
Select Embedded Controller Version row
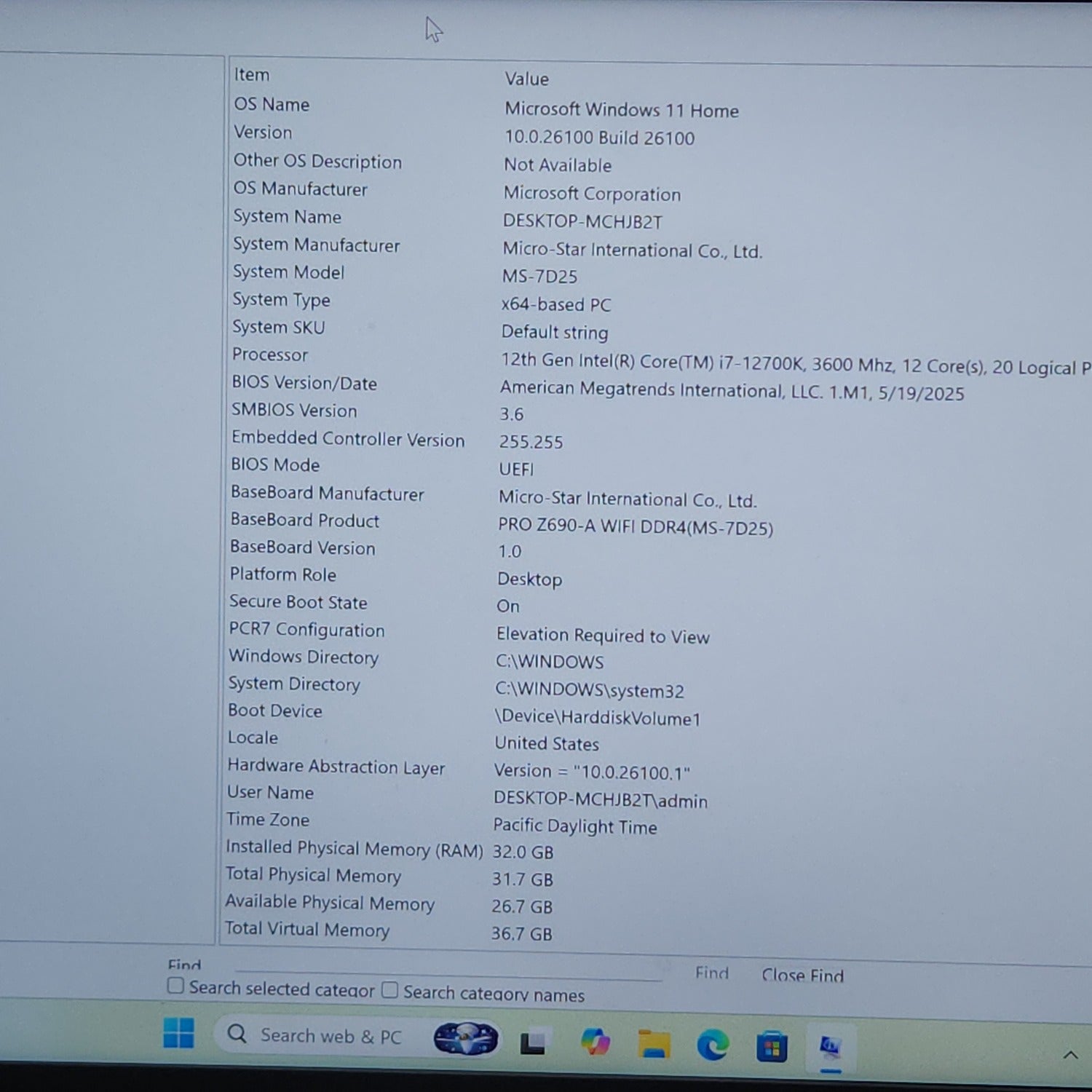tap(347, 438)
